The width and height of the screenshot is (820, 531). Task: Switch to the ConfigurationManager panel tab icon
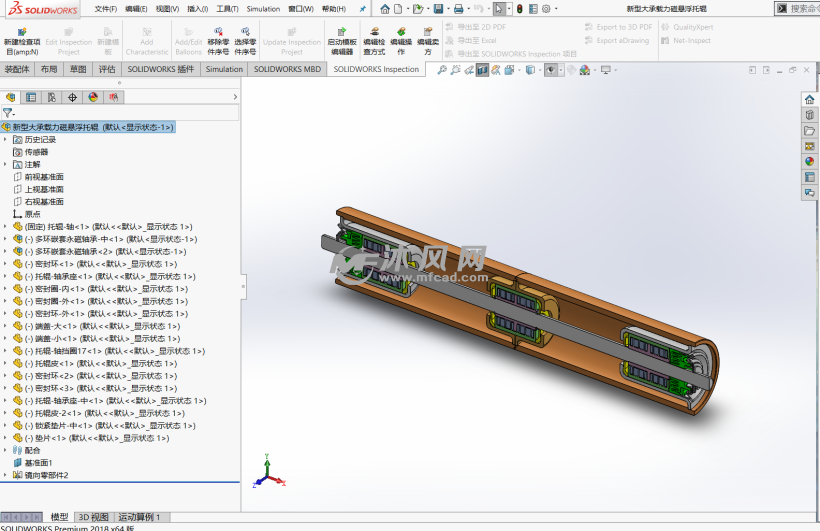[51, 97]
